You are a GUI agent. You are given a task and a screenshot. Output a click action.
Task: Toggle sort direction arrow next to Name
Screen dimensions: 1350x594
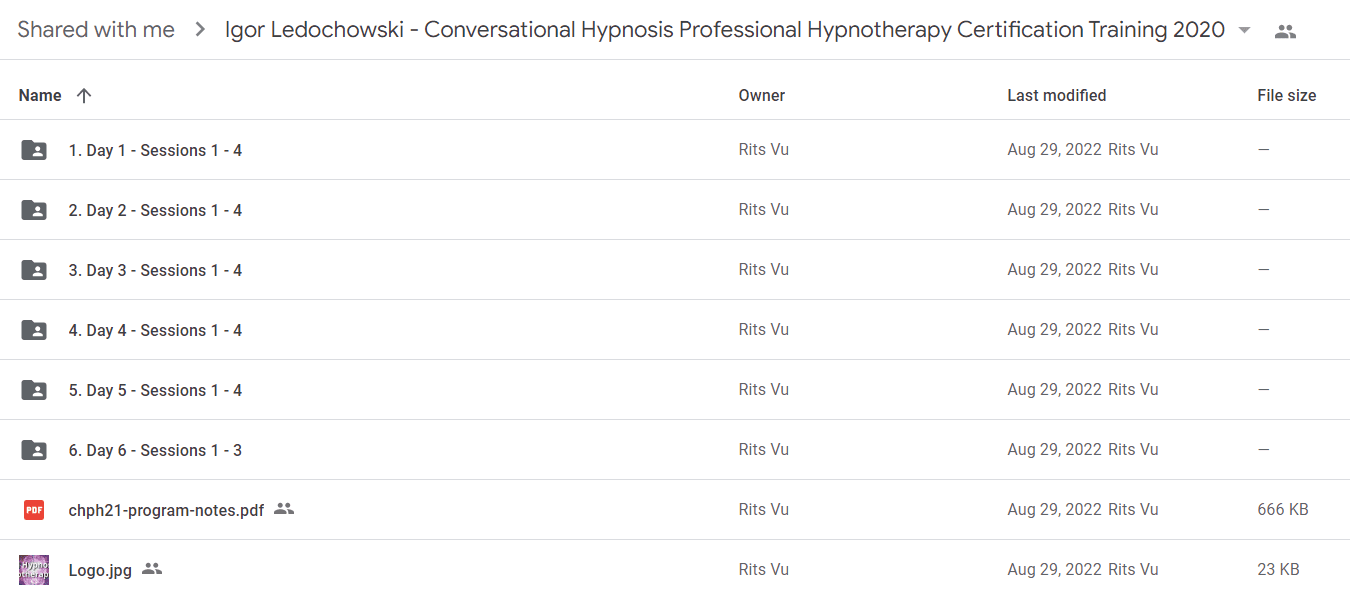pos(84,95)
